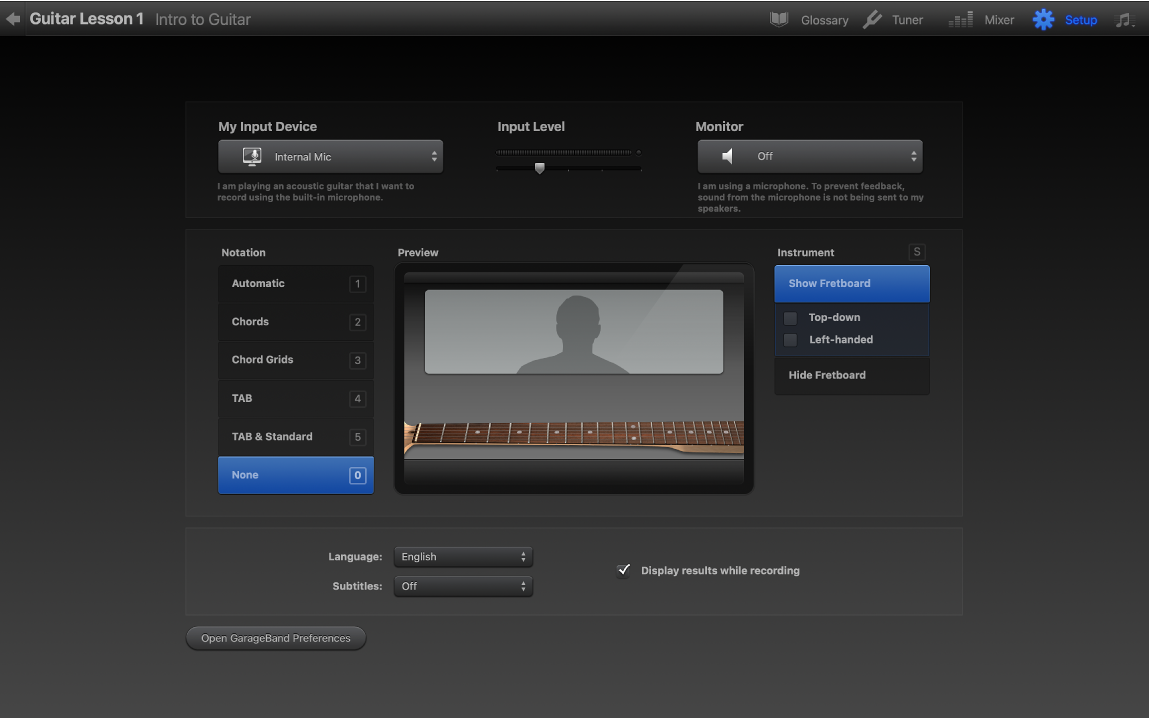The width and height of the screenshot is (1149, 718).
Task: Expand the Language dropdown
Action: (x=463, y=557)
